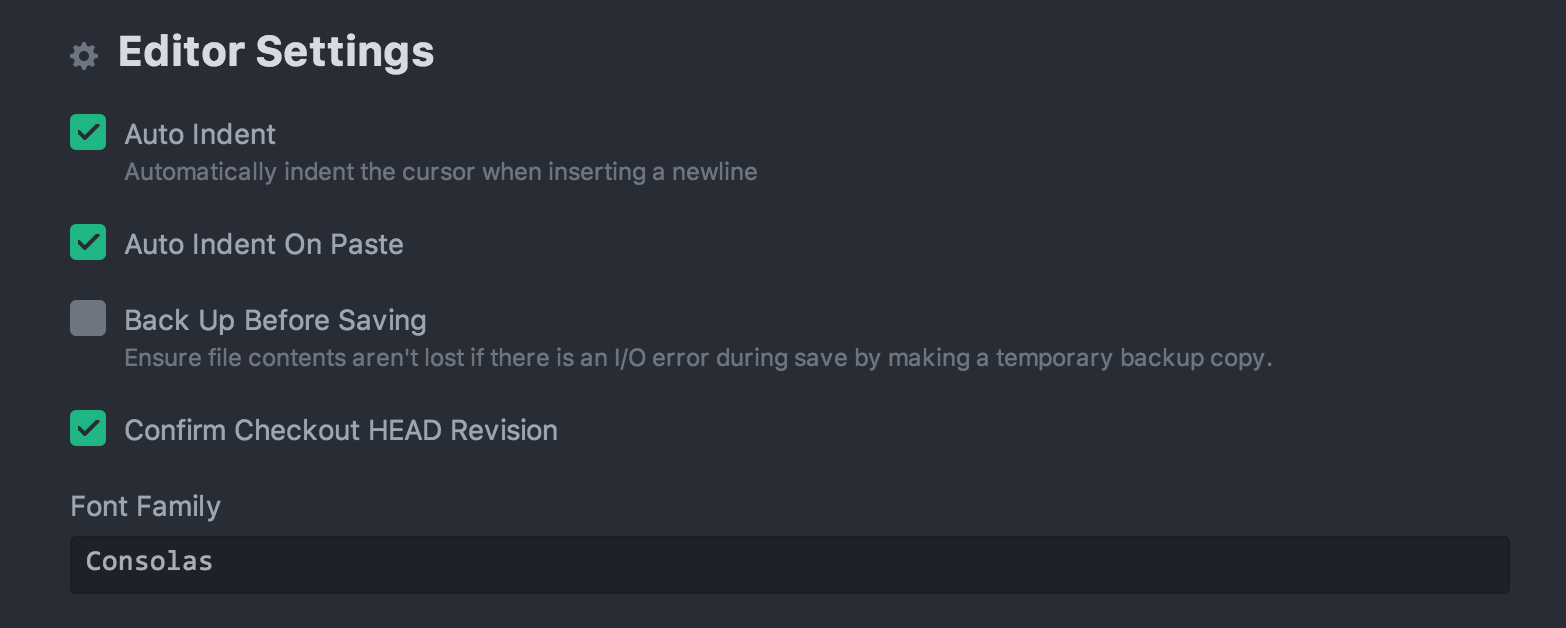Click the Auto Indent On Paste label

point(264,244)
